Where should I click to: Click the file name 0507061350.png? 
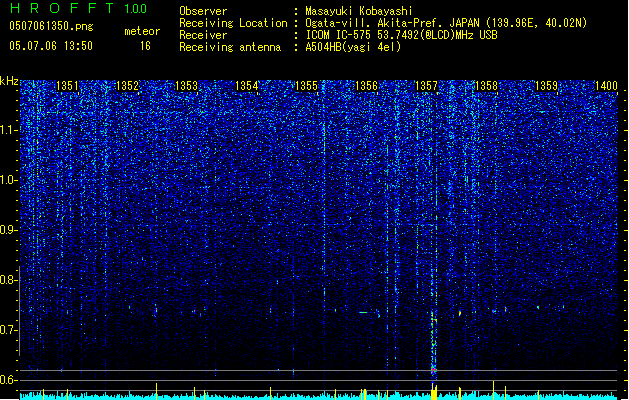tap(51, 27)
